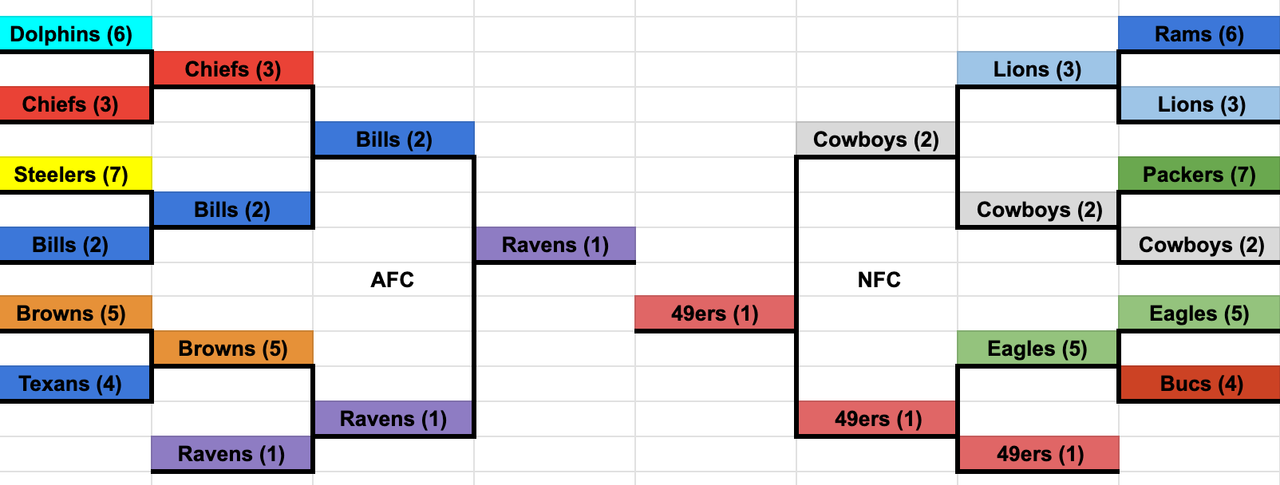
Task: Select the Packers (7) green cell
Action: click(x=1199, y=175)
